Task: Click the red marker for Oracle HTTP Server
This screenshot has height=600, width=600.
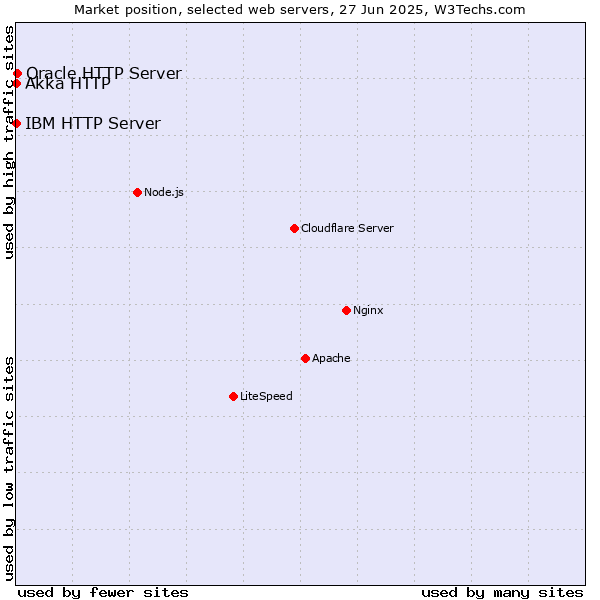Action: click(17, 73)
